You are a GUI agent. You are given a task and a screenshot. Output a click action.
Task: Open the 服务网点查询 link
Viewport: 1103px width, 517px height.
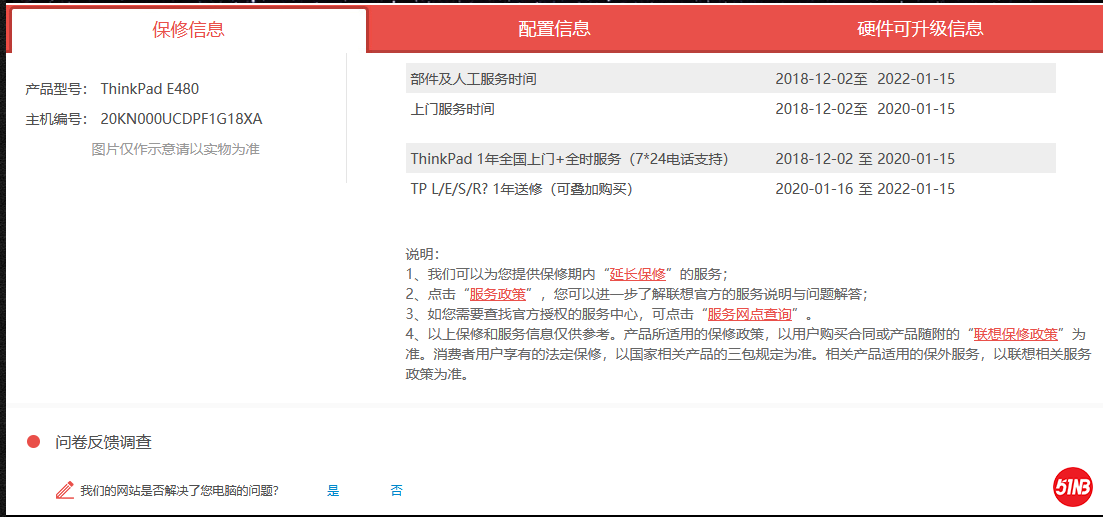749,314
